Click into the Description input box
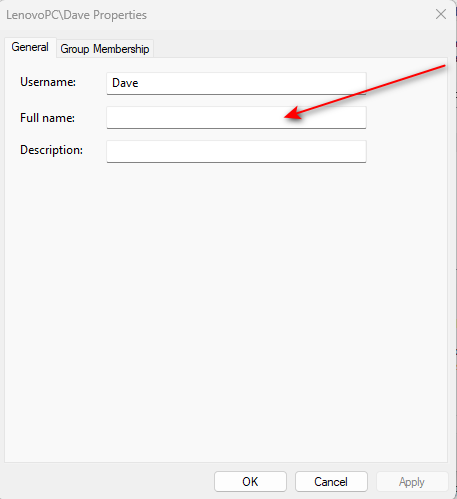The height and width of the screenshot is (499, 457). tap(236, 152)
